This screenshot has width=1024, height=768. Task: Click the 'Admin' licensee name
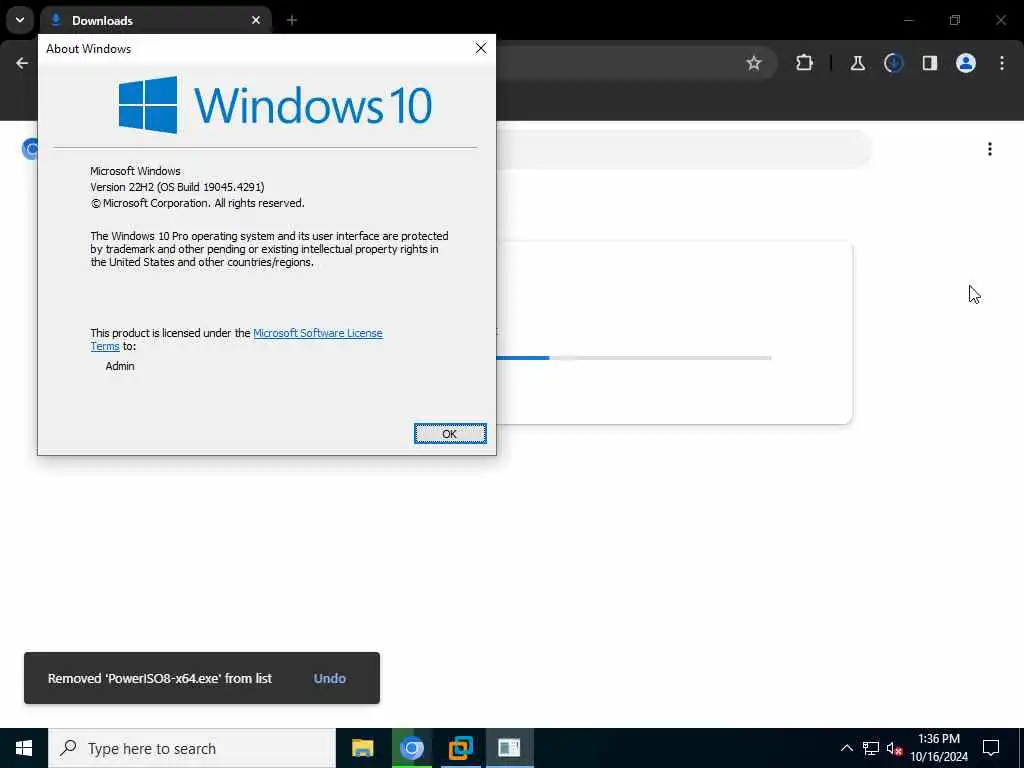(120, 366)
